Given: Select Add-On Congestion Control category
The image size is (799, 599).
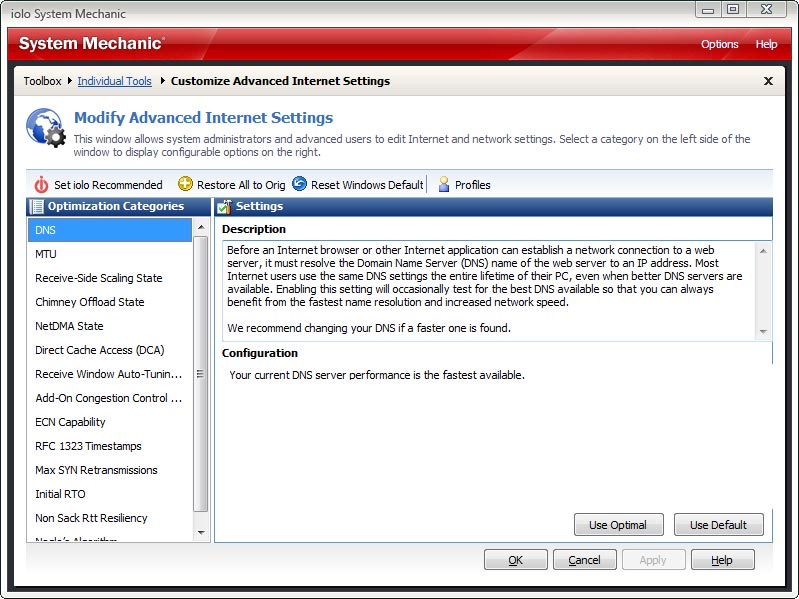Looking at the screenshot, I should (x=110, y=398).
